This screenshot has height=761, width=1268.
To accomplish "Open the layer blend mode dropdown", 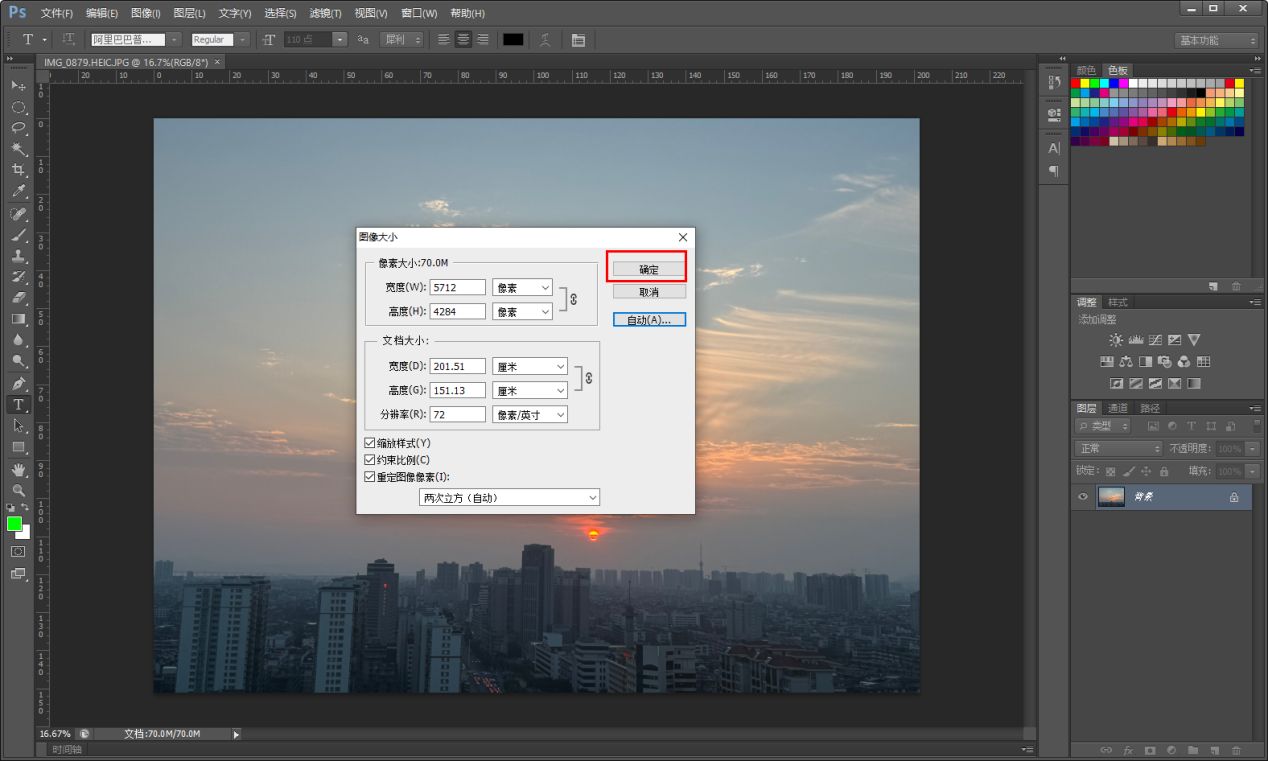I will click(x=1119, y=449).
